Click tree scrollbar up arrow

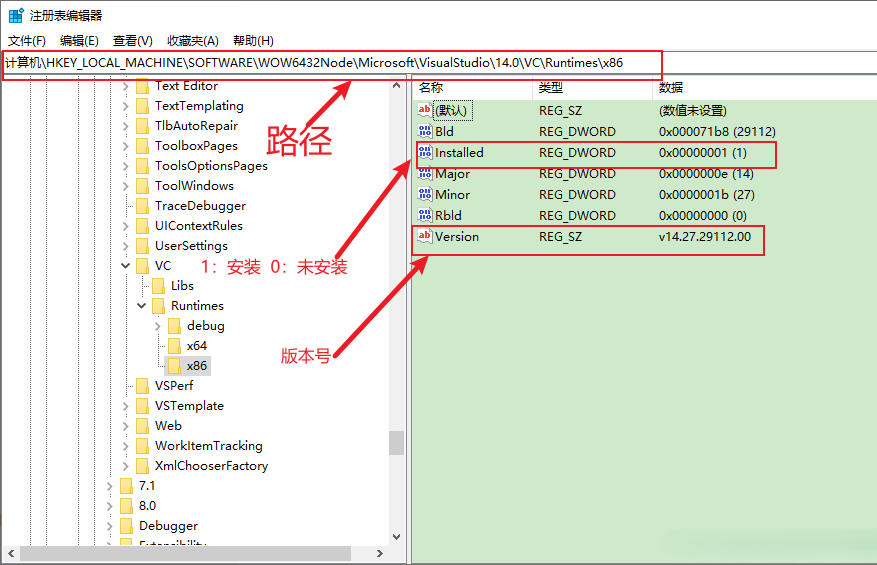click(397, 86)
